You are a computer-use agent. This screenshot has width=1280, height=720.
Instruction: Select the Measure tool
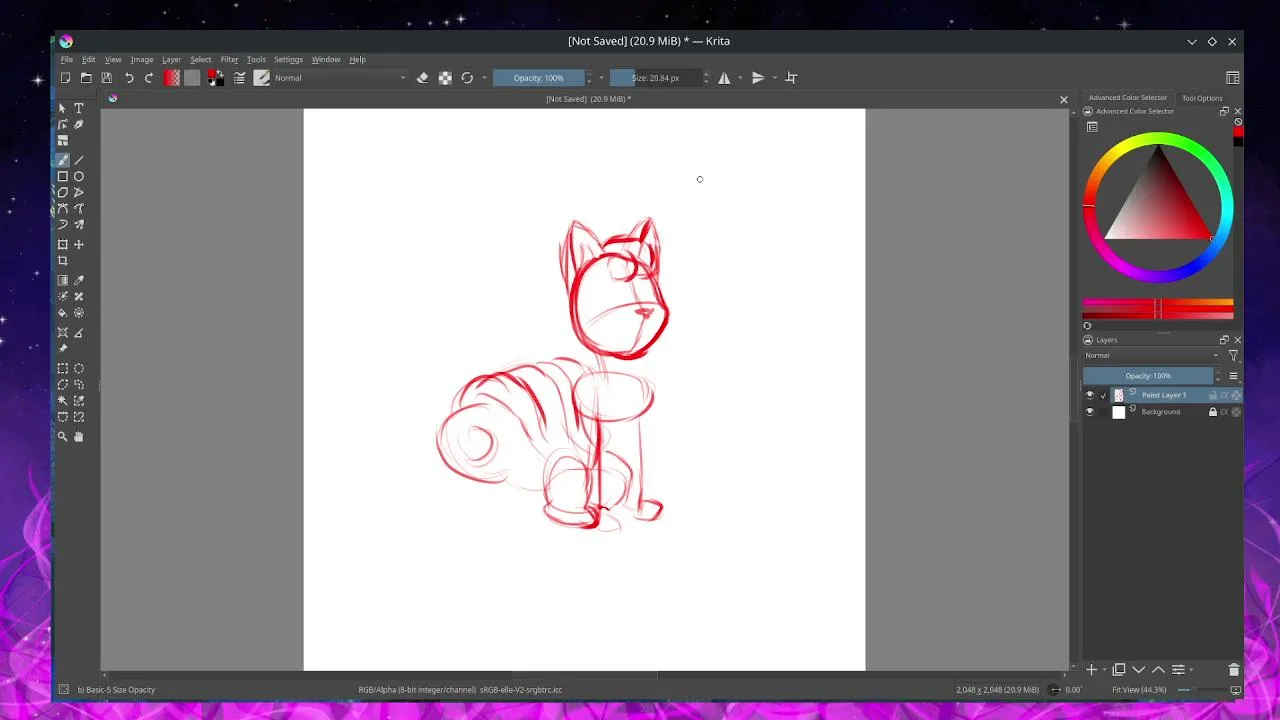coord(79,332)
